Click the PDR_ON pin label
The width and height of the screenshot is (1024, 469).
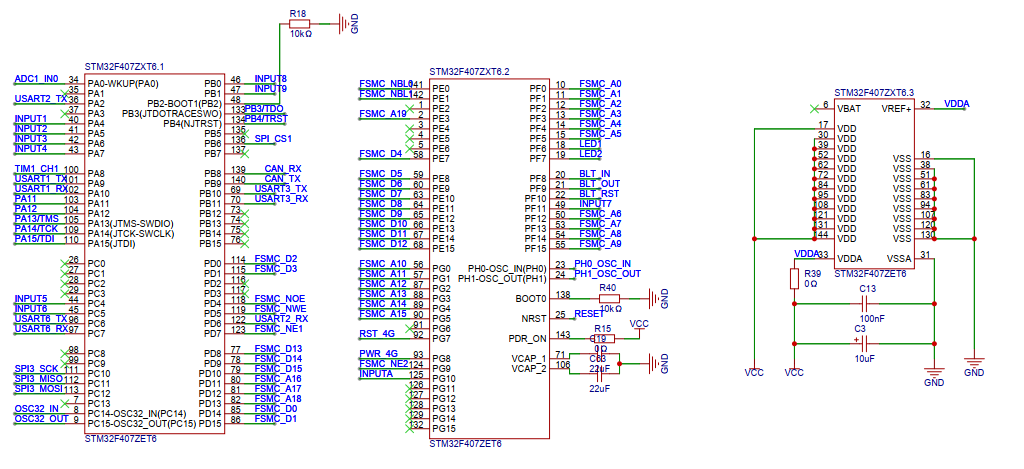(526, 339)
